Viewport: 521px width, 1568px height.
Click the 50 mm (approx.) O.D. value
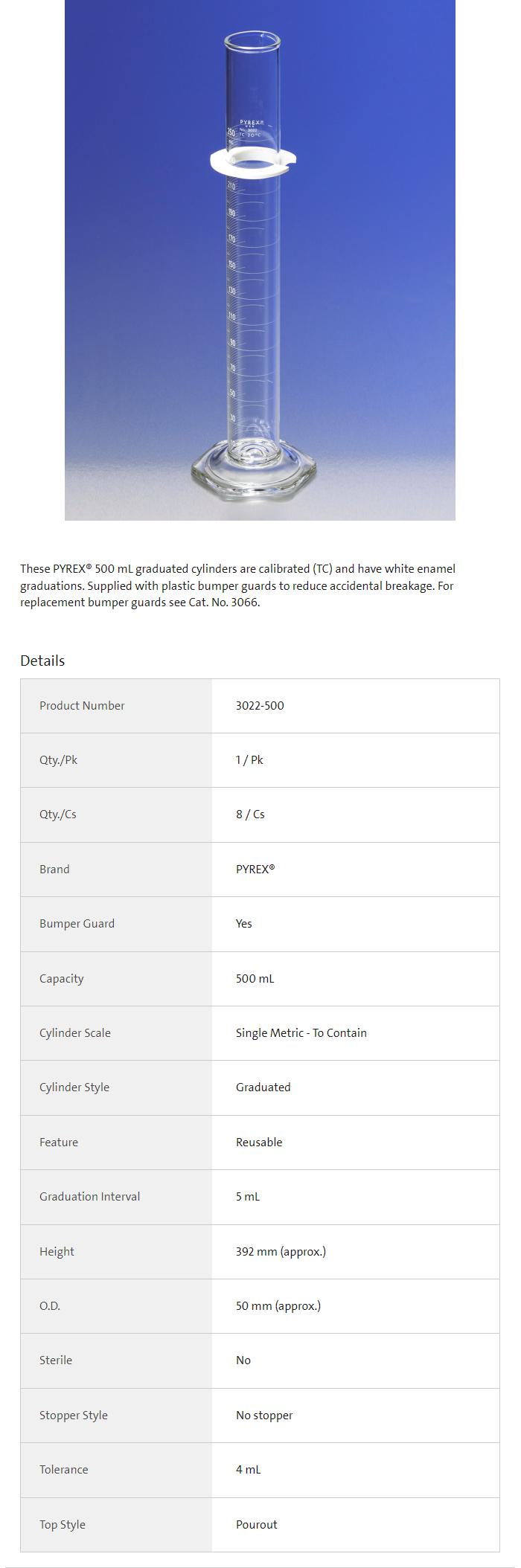point(278,1305)
